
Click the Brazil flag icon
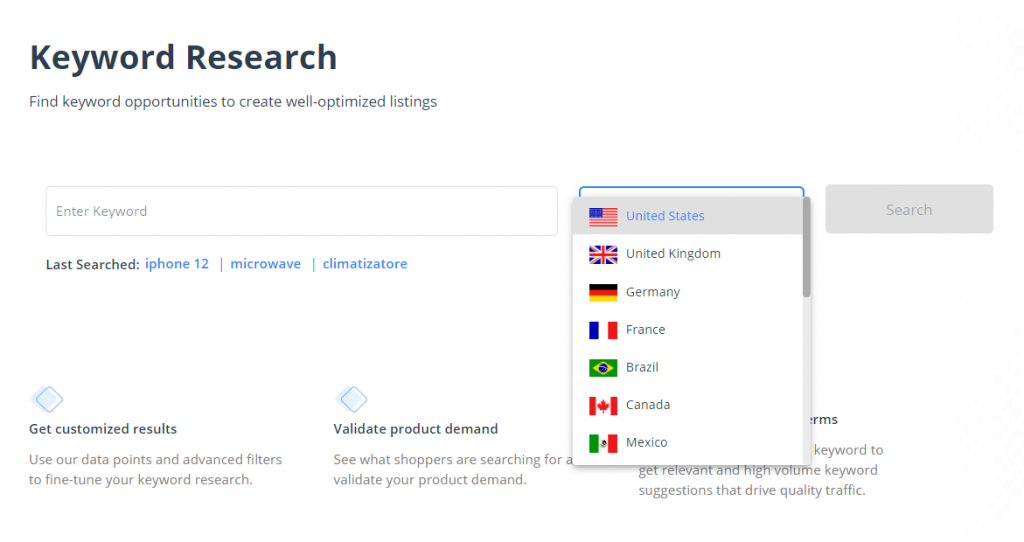(x=603, y=368)
